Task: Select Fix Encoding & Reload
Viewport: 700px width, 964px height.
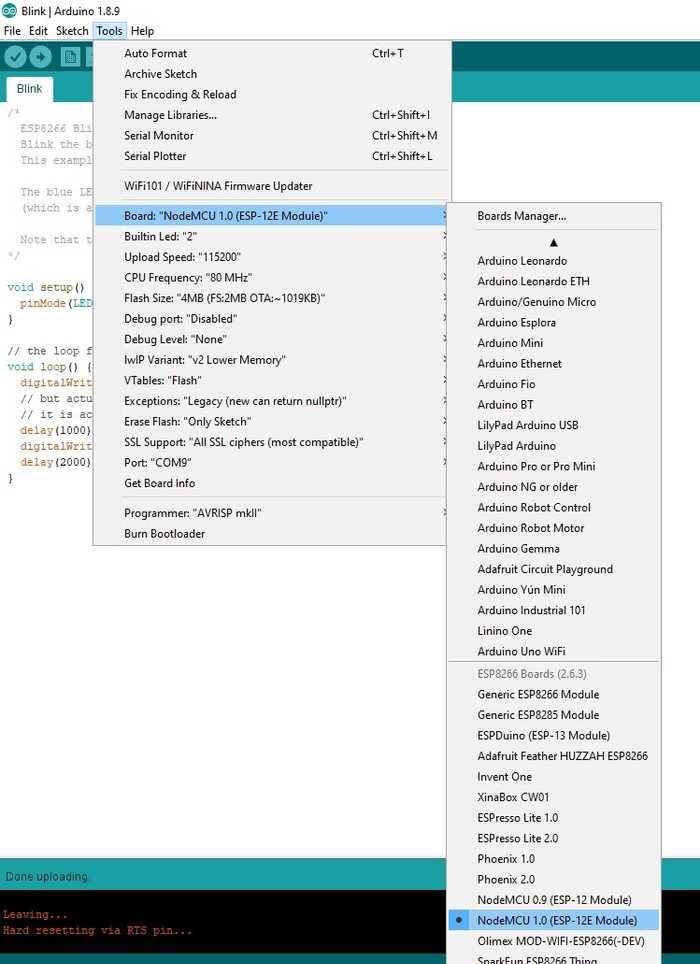Action: coord(272,95)
